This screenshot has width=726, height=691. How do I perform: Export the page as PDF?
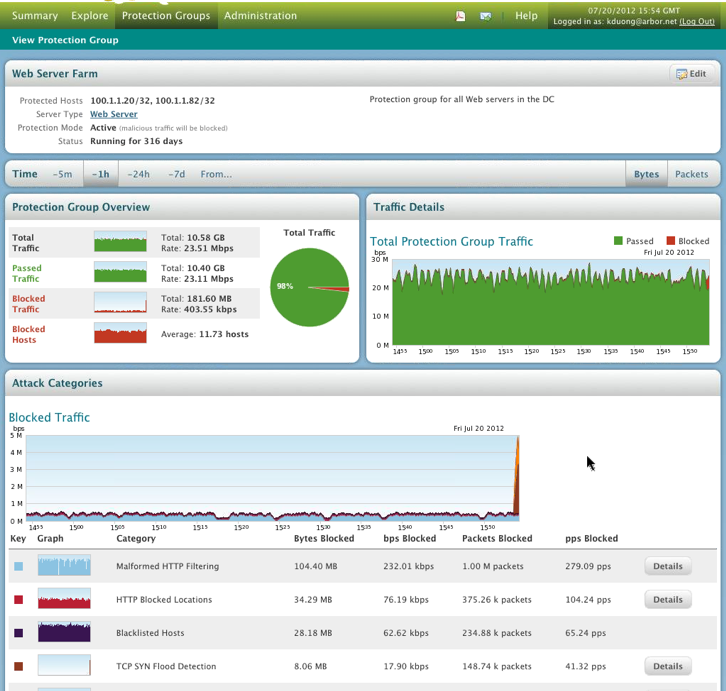[x=461, y=16]
